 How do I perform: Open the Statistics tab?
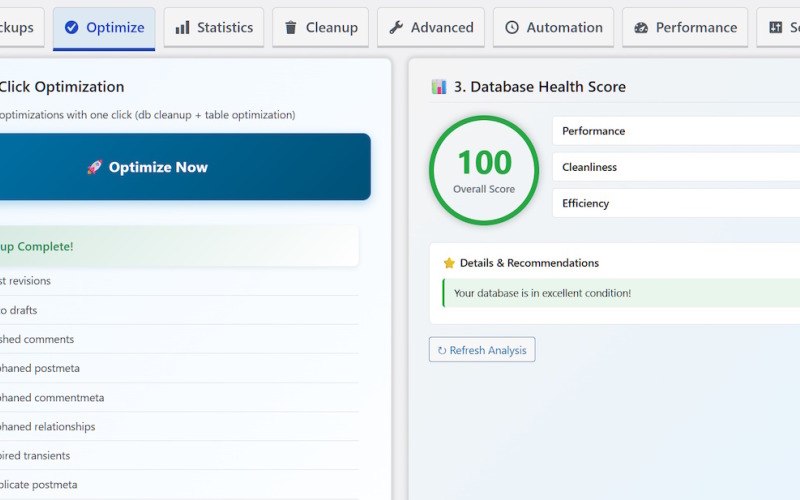214,28
